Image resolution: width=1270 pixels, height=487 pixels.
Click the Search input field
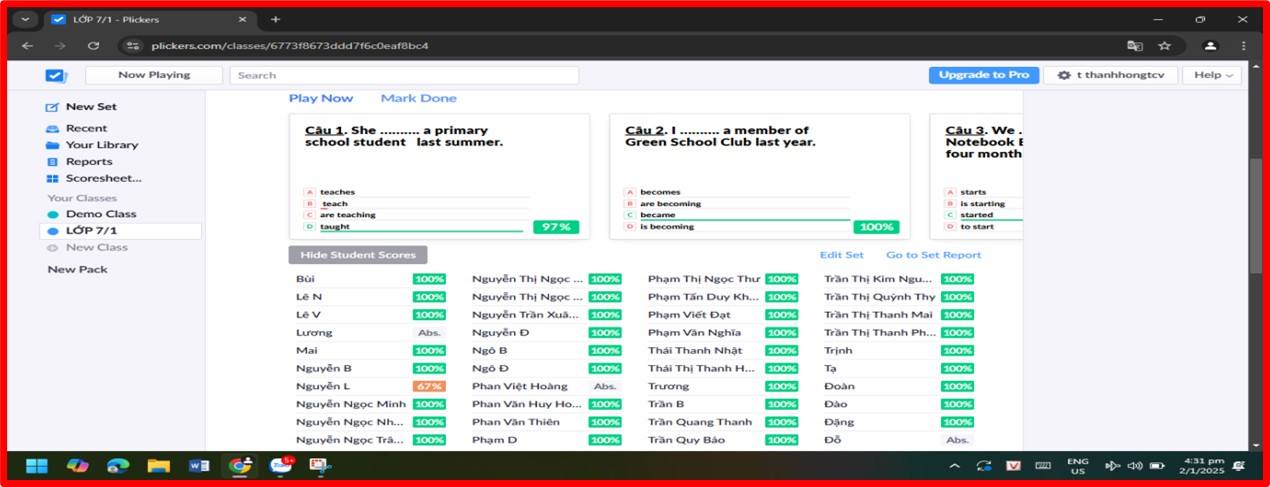tap(404, 75)
